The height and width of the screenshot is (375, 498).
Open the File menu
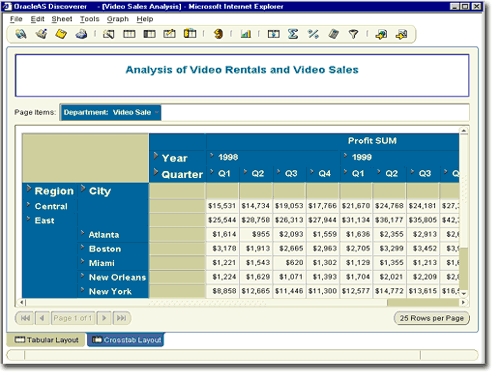point(16,19)
